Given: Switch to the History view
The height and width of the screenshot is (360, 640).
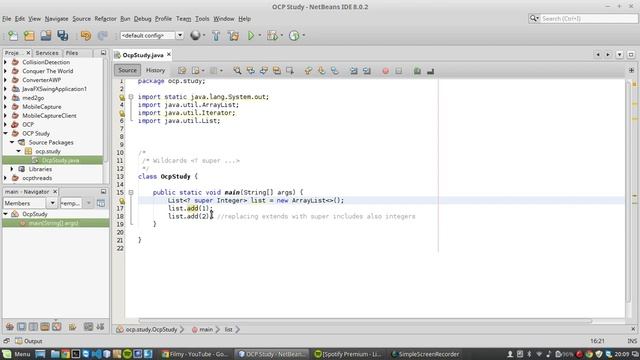Looking at the screenshot, I should 155,70.
